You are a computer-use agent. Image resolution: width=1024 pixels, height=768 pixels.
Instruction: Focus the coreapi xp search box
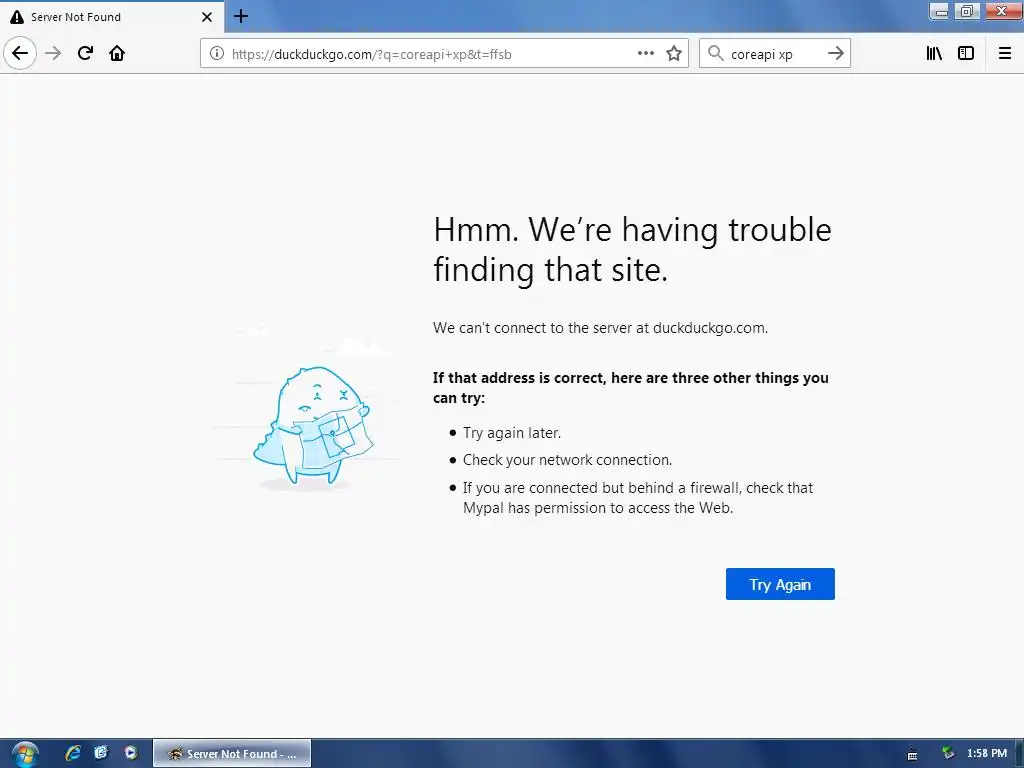click(x=775, y=54)
